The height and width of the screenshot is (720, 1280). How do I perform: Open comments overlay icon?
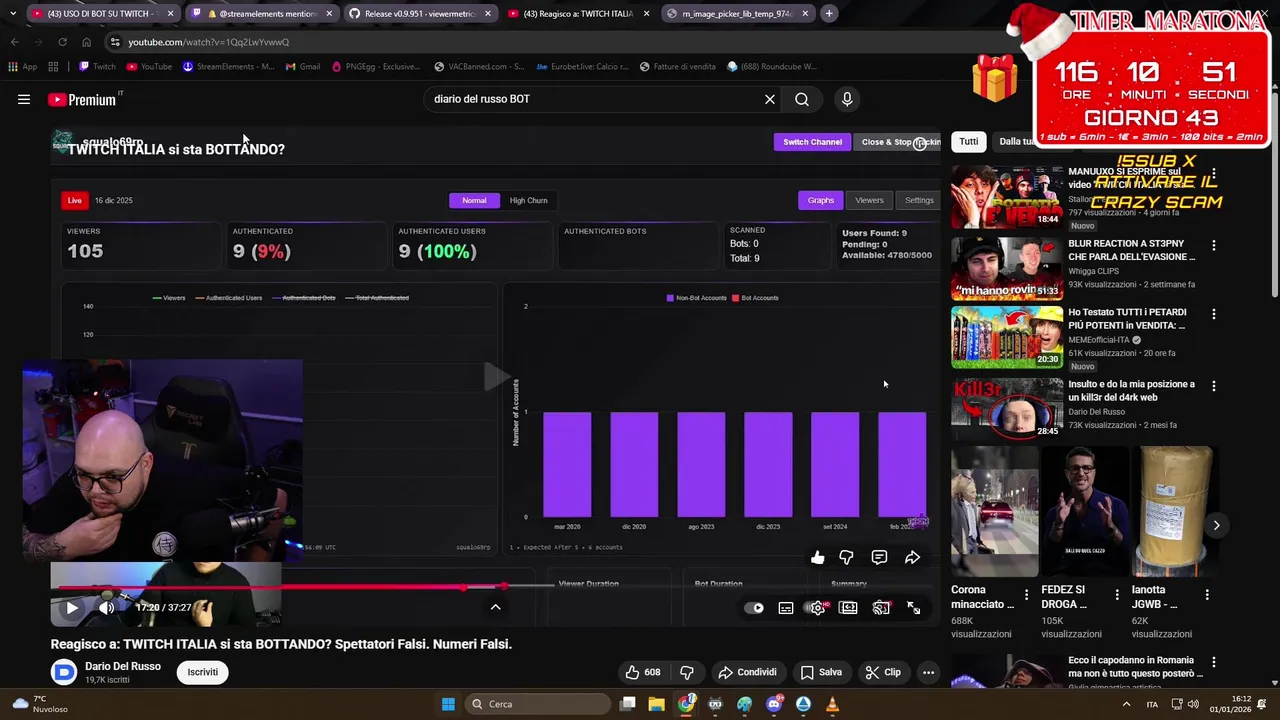[x=879, y=557]
